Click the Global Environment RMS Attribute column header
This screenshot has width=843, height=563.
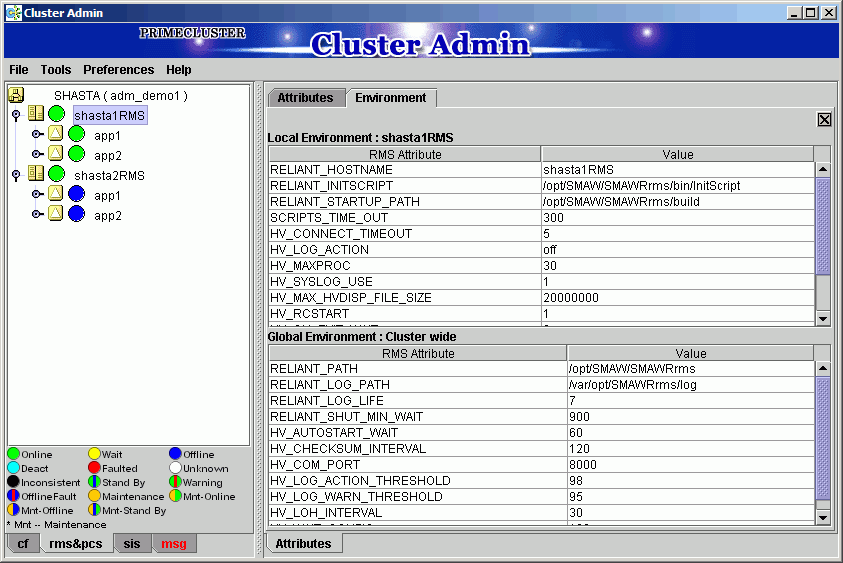(x=418, y=353)
